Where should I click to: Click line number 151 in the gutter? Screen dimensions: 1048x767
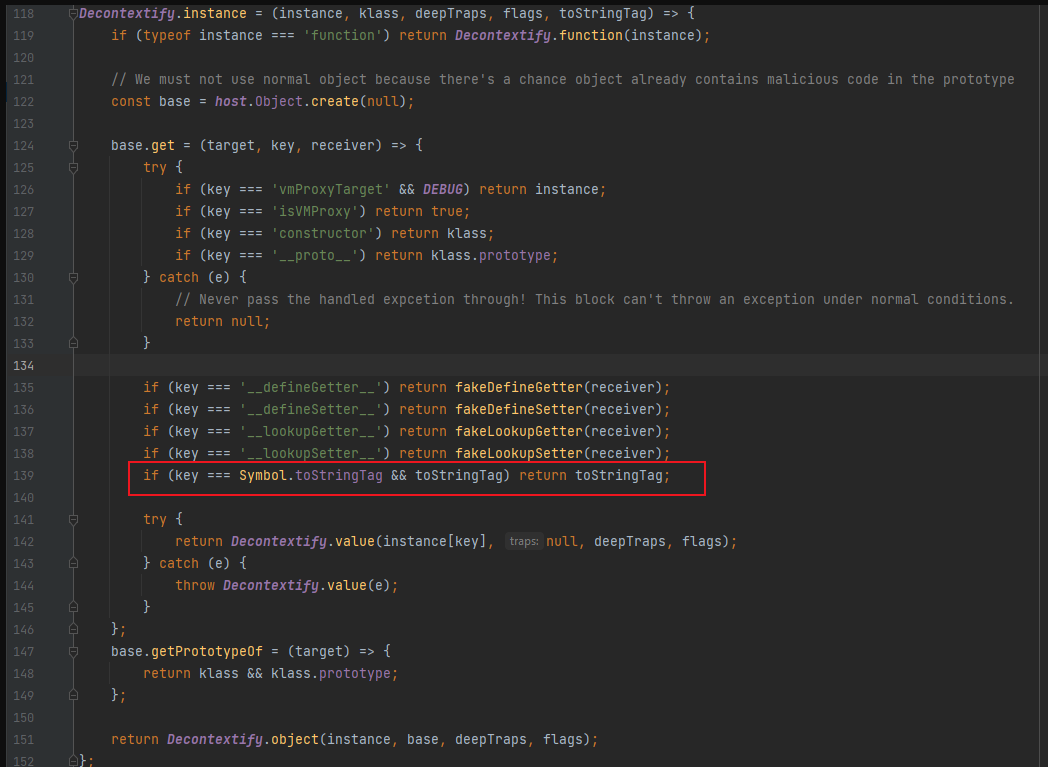23,740
